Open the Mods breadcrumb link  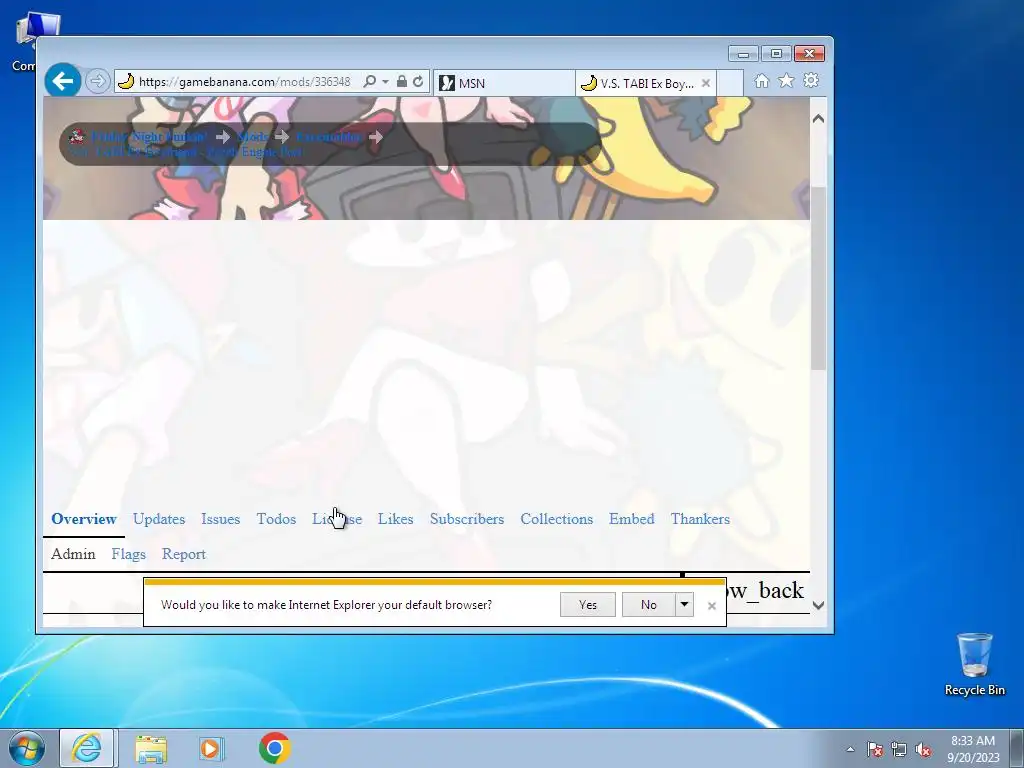[252, 136]
